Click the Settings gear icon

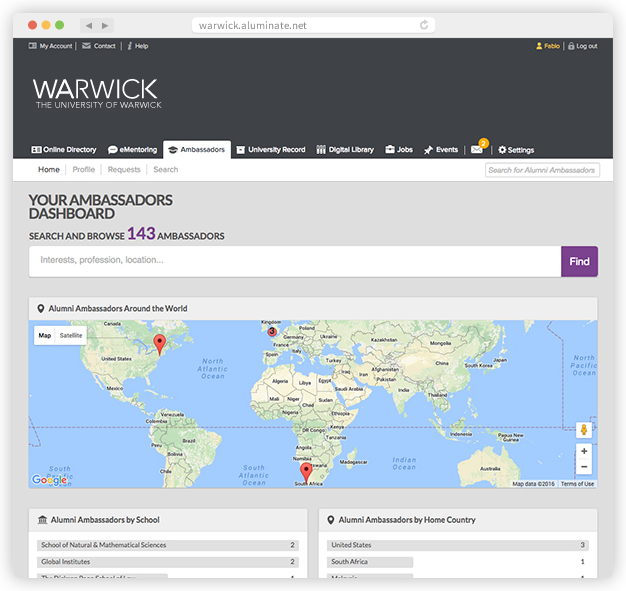pyautogui.click(x=502, y=150)
